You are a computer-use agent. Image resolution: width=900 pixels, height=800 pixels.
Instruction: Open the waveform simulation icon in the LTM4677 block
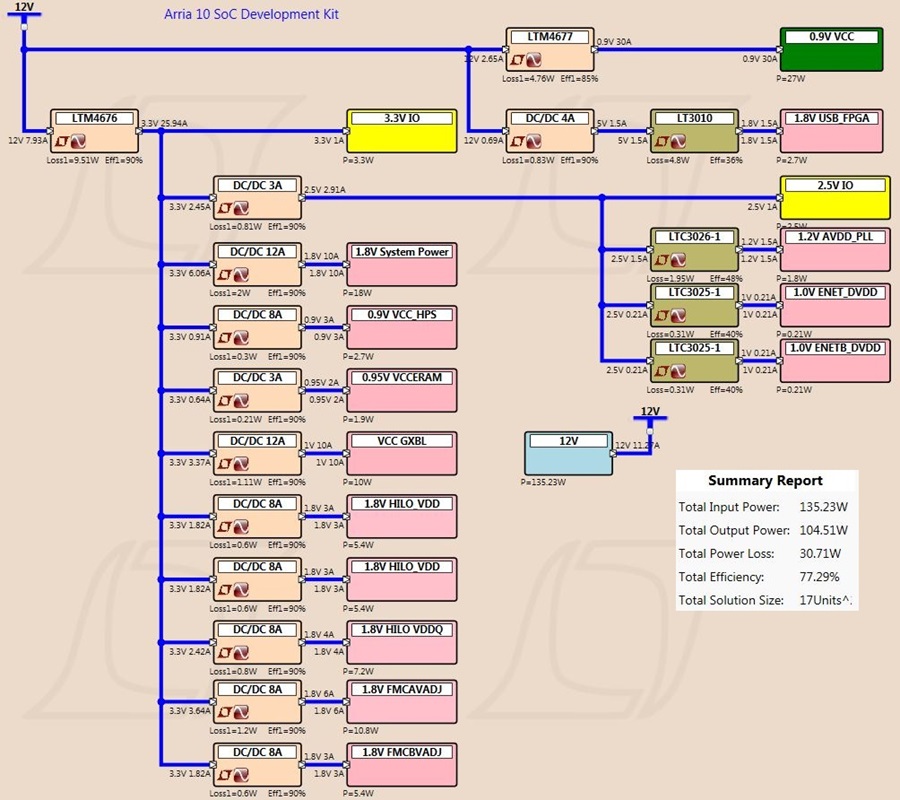click(534, 60)
